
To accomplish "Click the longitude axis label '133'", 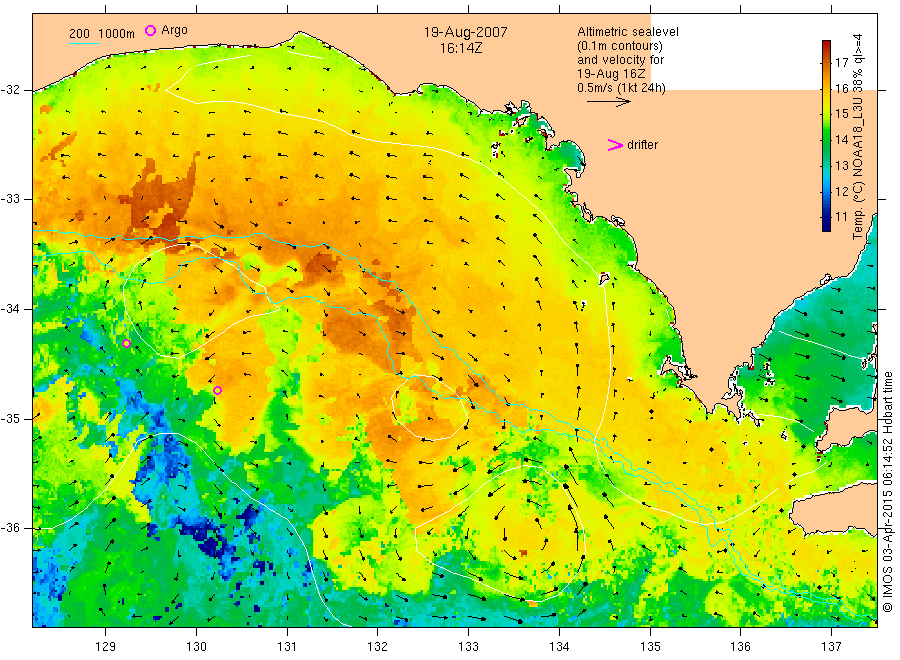I will coord(468,647).
